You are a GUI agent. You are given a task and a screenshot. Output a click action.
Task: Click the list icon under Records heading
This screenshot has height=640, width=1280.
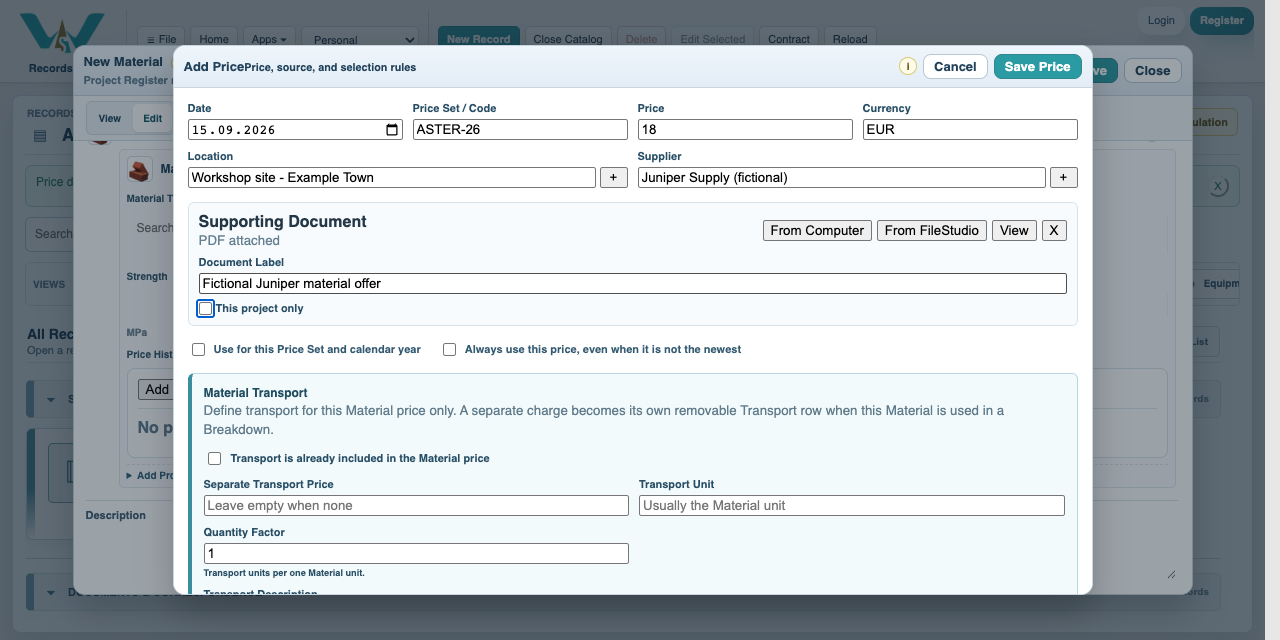(x=40, y=136)
